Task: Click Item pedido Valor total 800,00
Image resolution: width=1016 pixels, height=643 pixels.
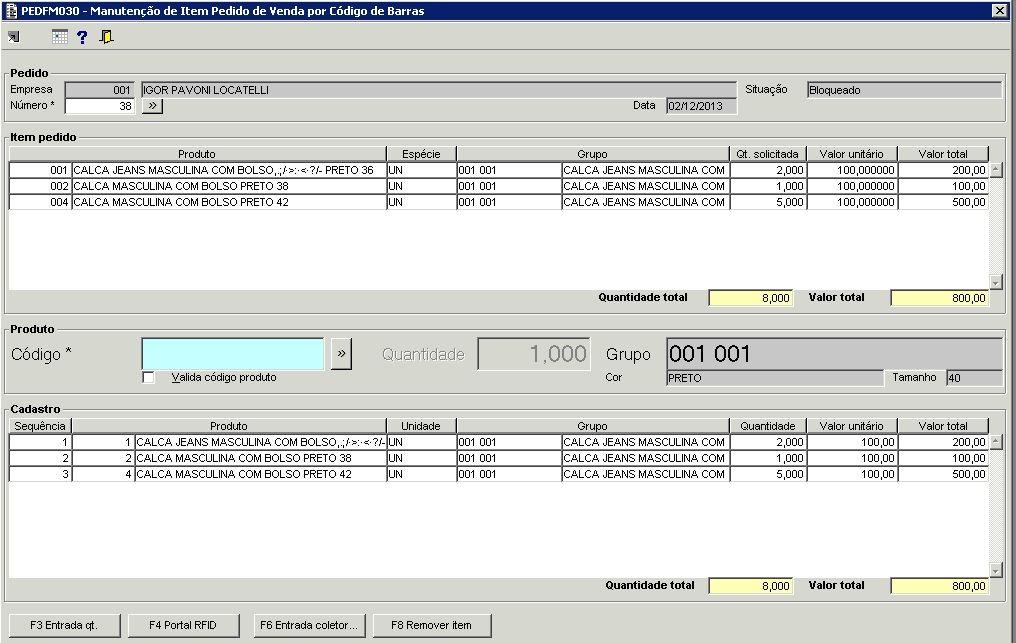Action: tap(940, 298)
